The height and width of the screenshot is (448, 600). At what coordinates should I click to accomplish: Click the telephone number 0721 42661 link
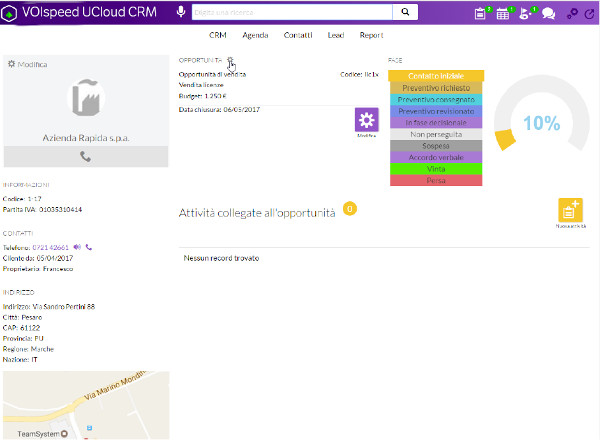coord(51,248)
